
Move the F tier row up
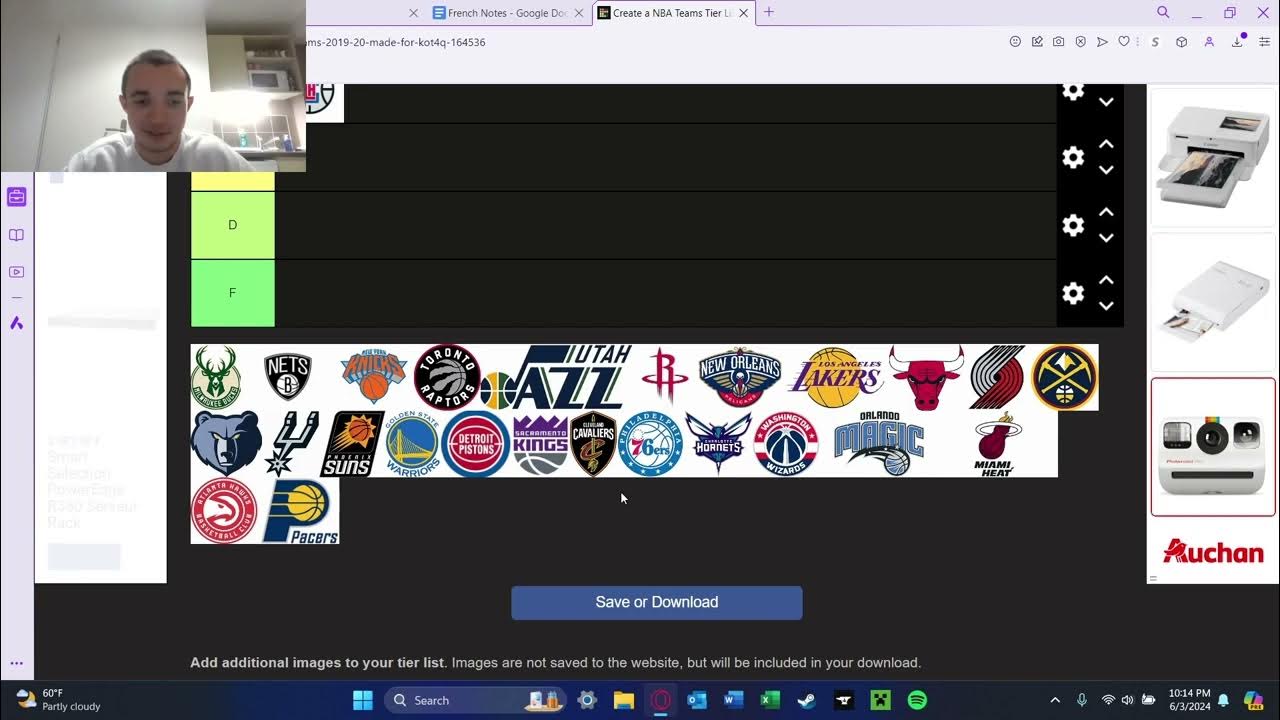1106,280
